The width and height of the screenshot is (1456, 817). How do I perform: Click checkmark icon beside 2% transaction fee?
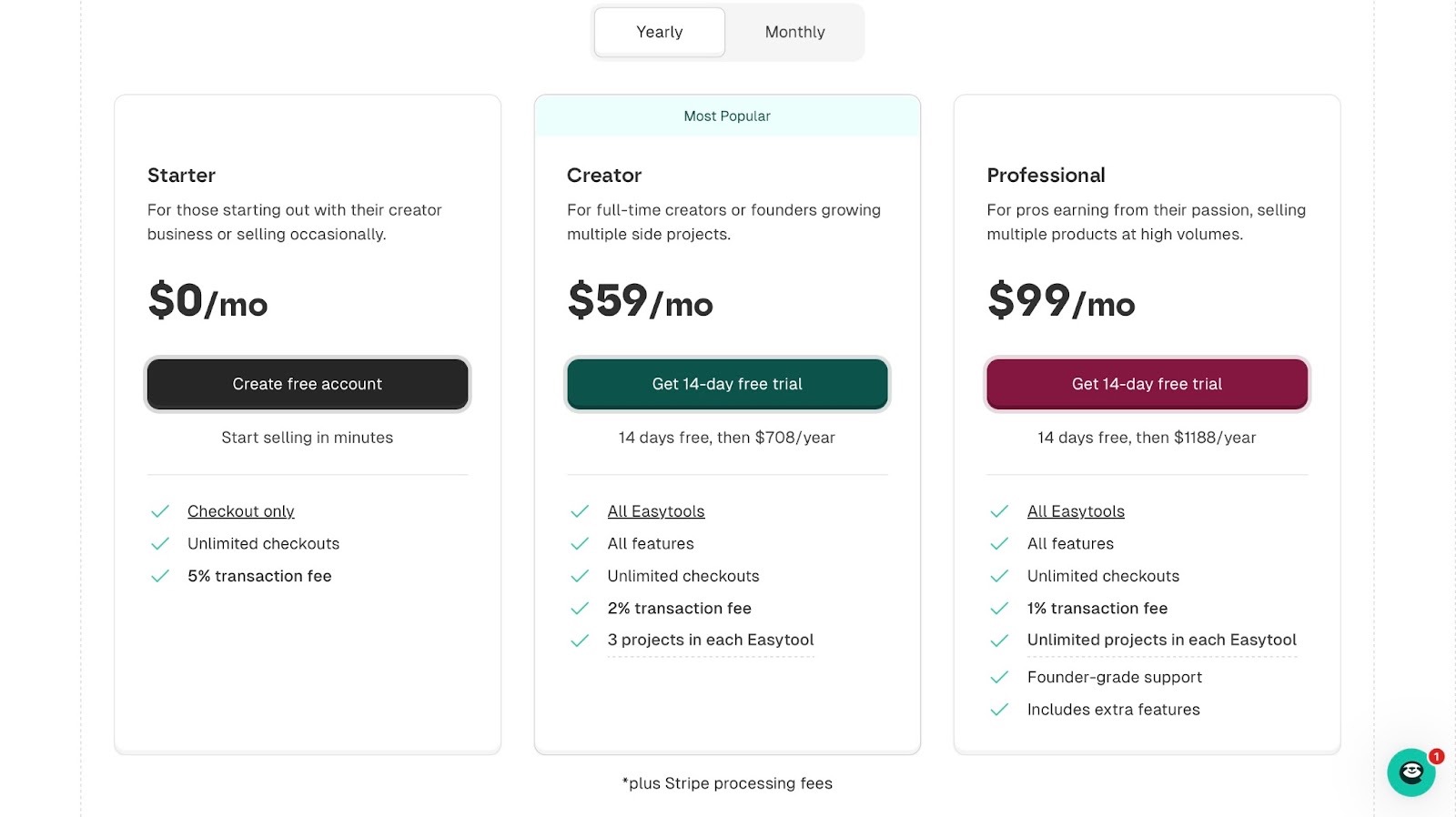(580, 608)
